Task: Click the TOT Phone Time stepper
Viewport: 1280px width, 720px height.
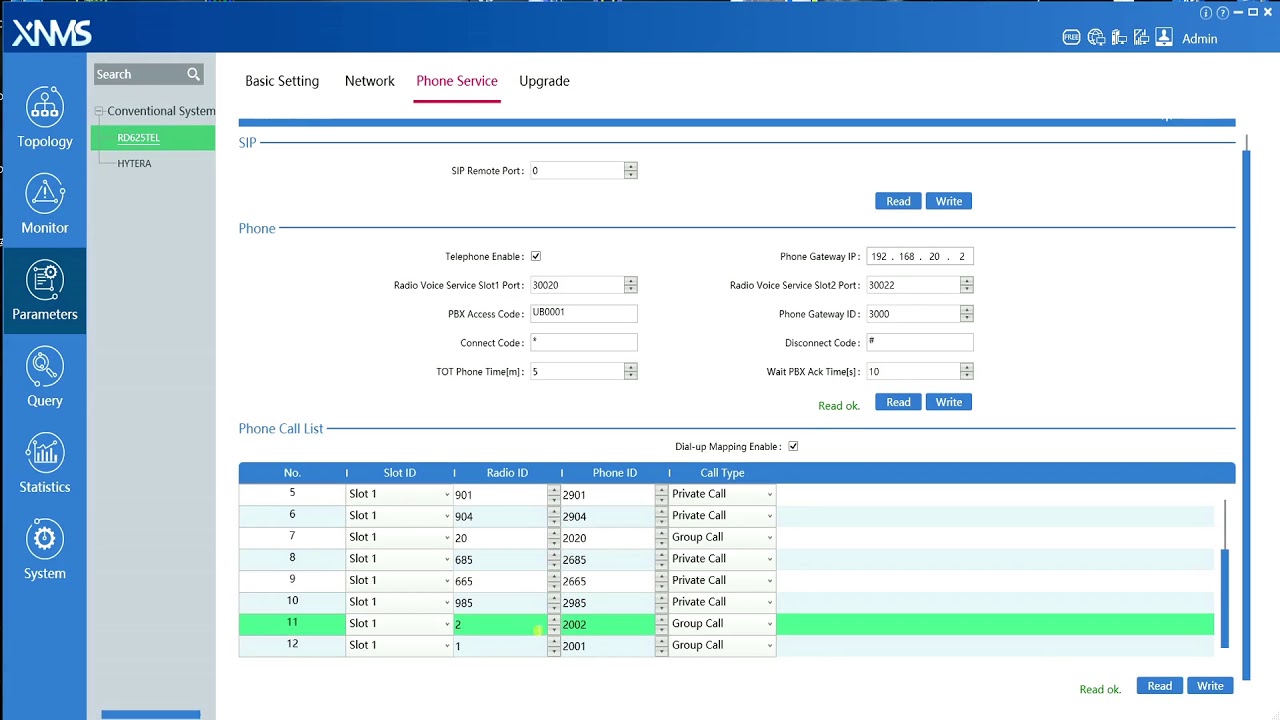Action: (630, 371)
